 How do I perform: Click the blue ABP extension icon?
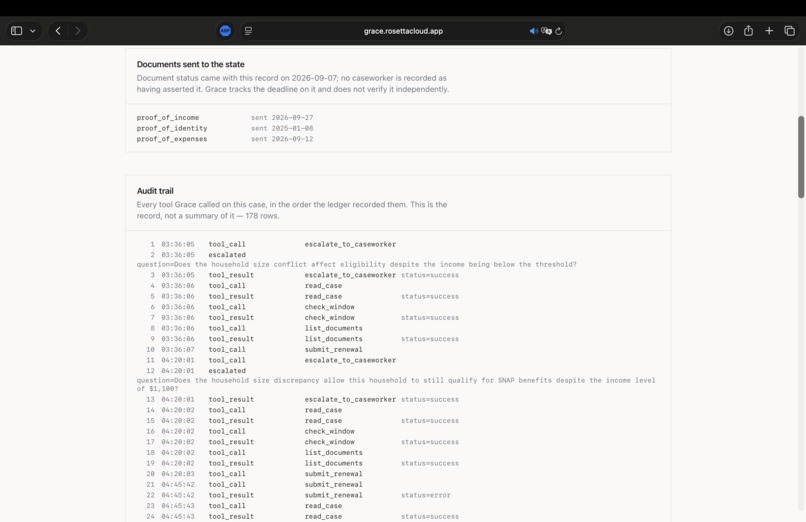point(225,31)
